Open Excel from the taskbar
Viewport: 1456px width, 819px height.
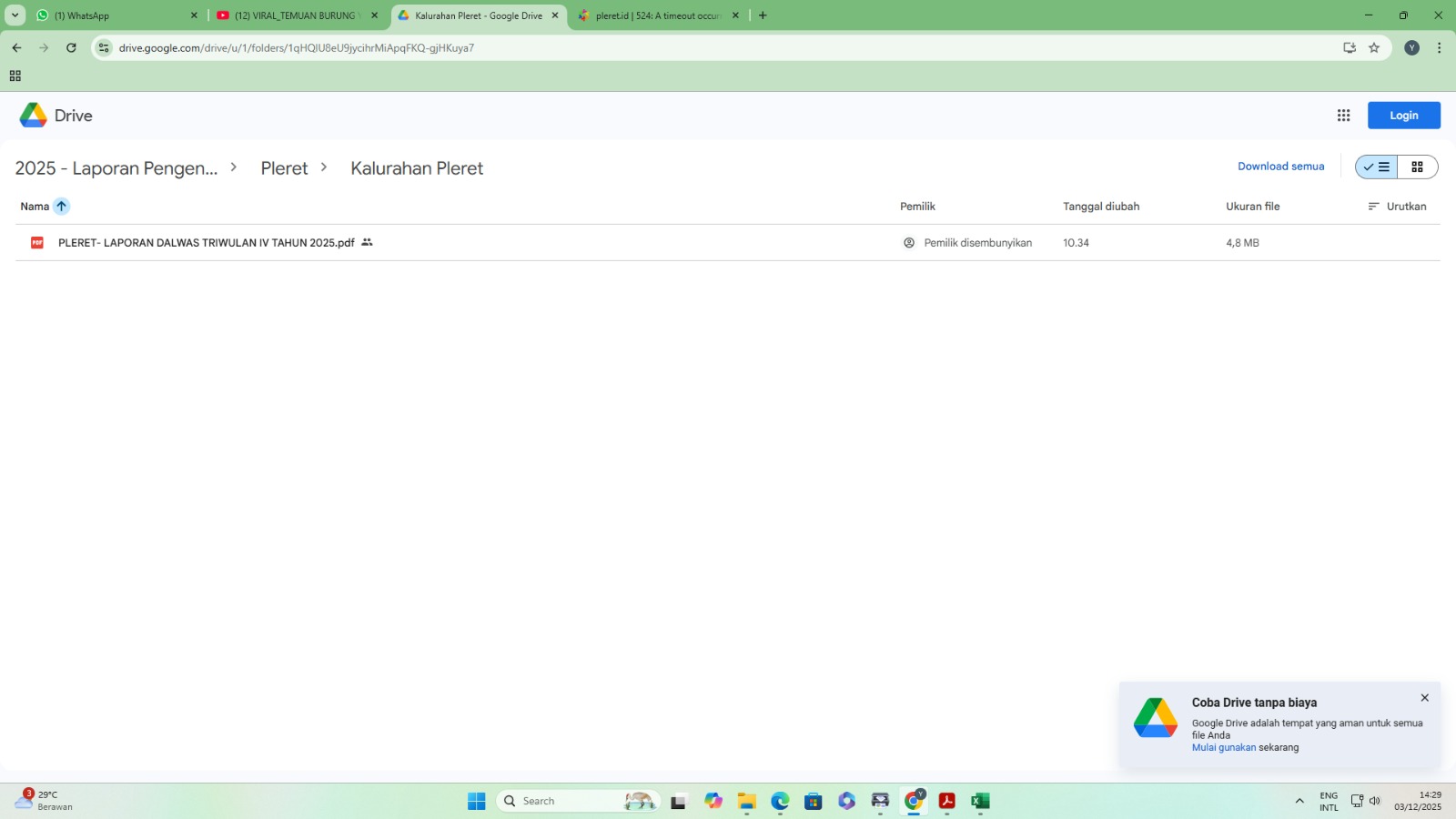pos(980,801)
